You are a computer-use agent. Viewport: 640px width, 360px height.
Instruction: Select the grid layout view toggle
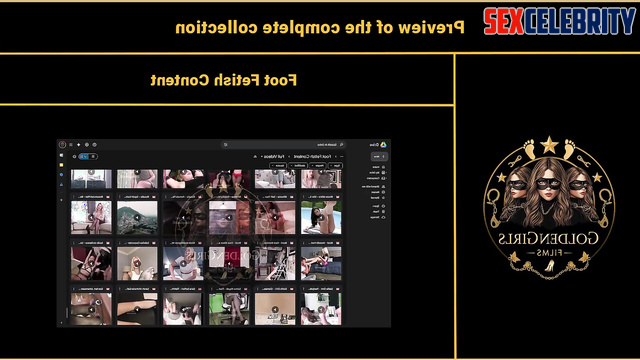pyautogui.click(x=84, y=156)
